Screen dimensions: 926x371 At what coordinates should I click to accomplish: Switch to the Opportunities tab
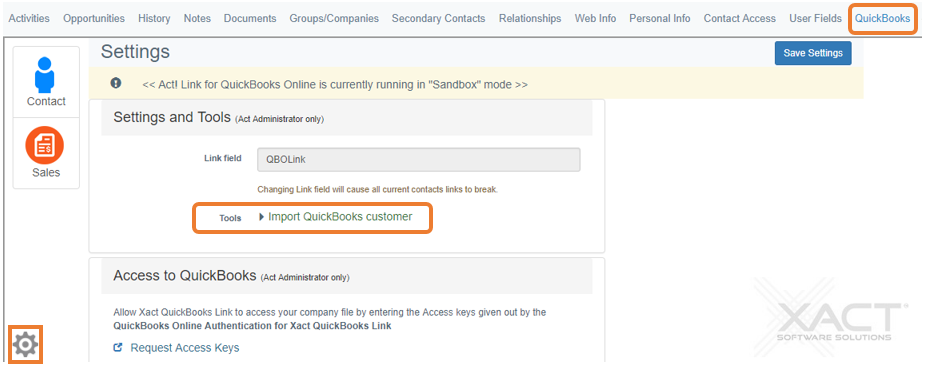pyautogui.click(x=94, y=18)
